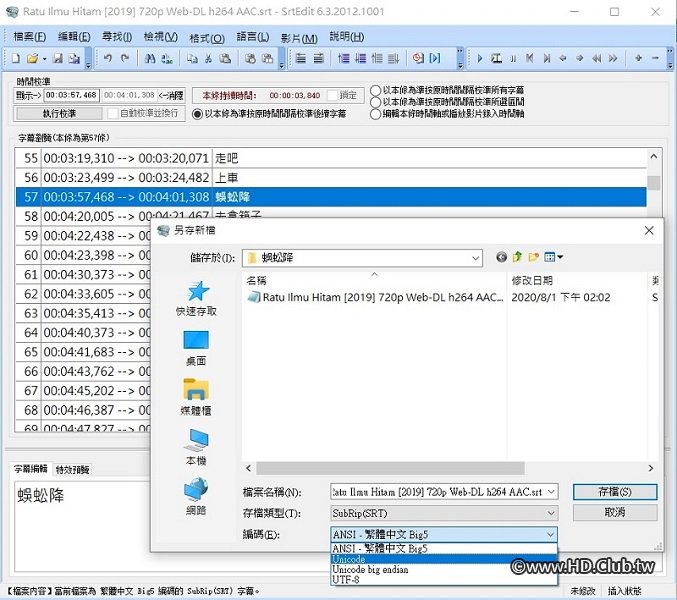Select Libraries (媒體櫃) in dialog sidebar
The image size is (677, 600).
pyautogui.click(x=196, y=398)
